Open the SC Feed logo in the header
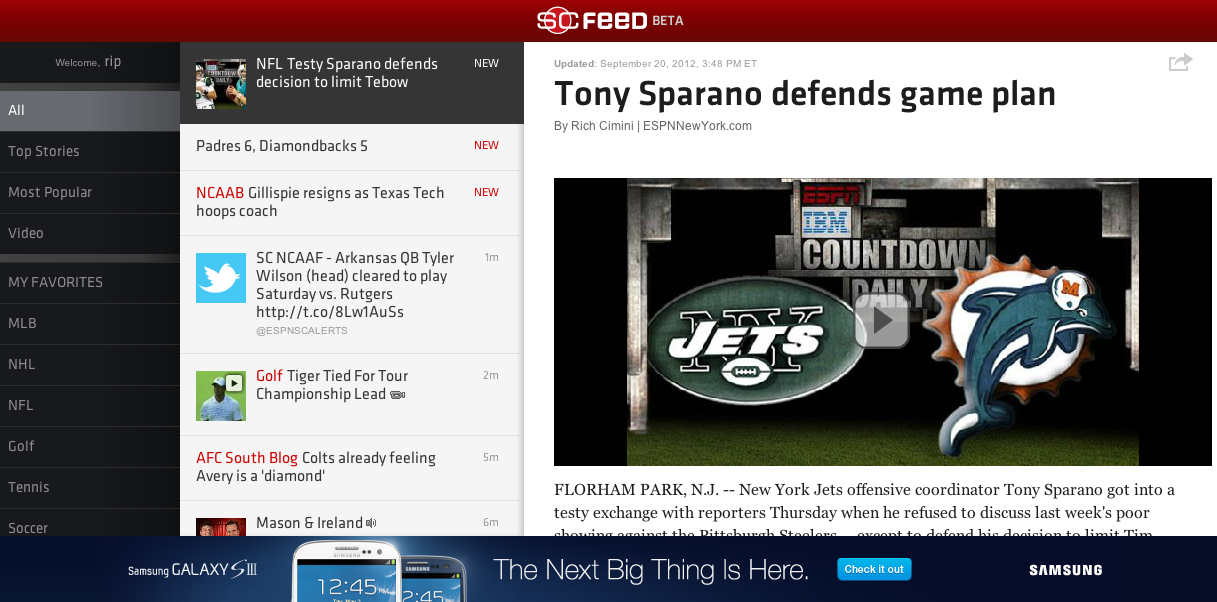This screenshot has height=602, width=1217. point(592,20)
